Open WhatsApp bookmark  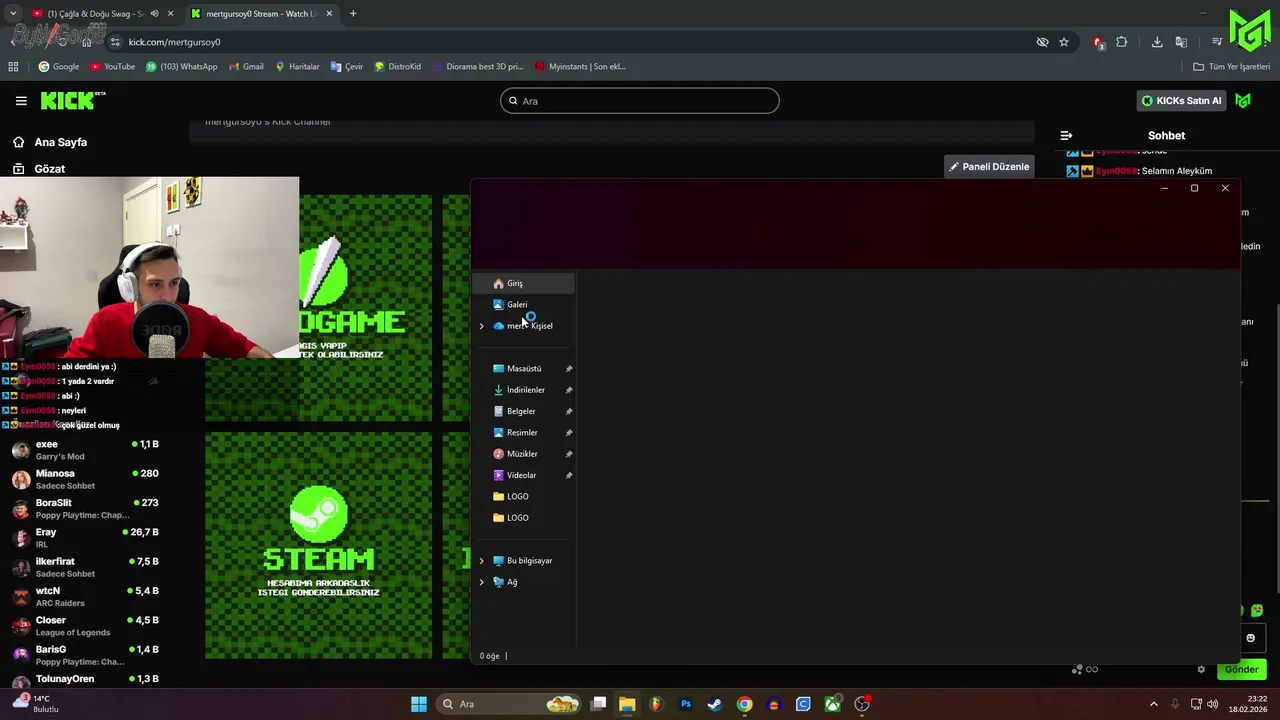tap(181, 67)
